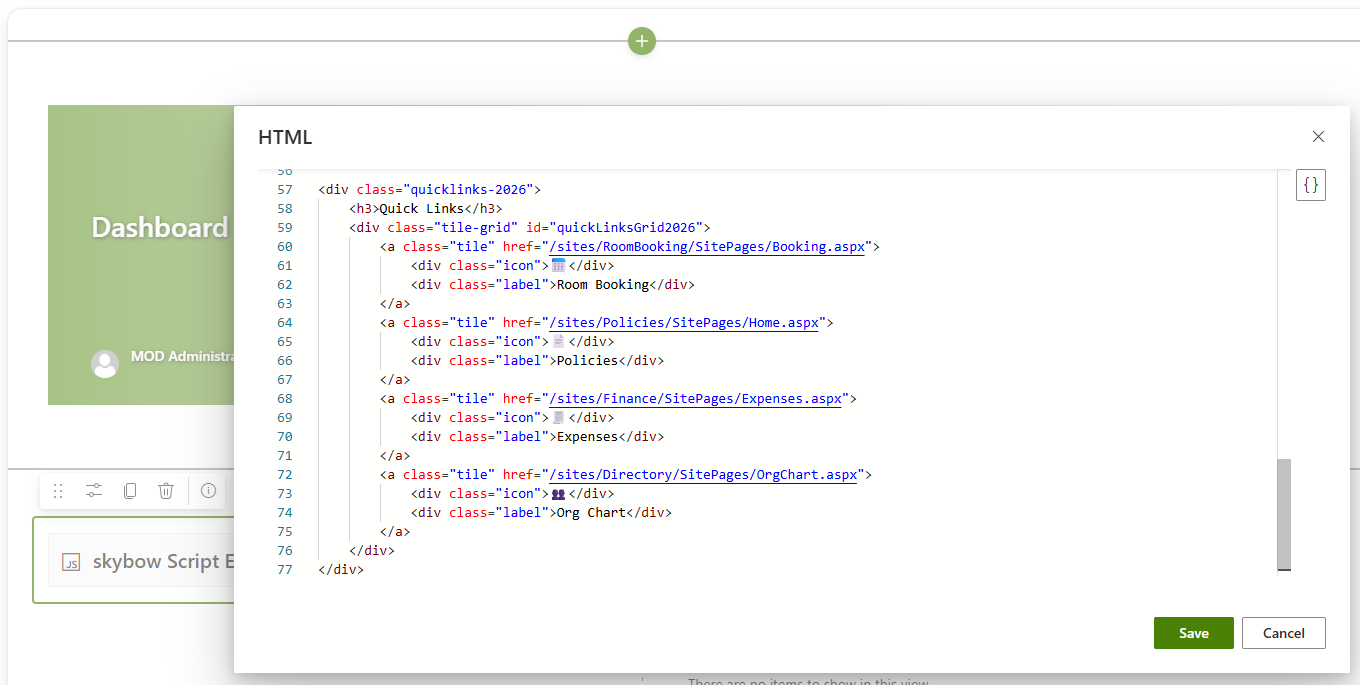The width and height of the screenshot is (1360, 685).
Task: Click the duplicate web part icon
Action: (130, 491)
